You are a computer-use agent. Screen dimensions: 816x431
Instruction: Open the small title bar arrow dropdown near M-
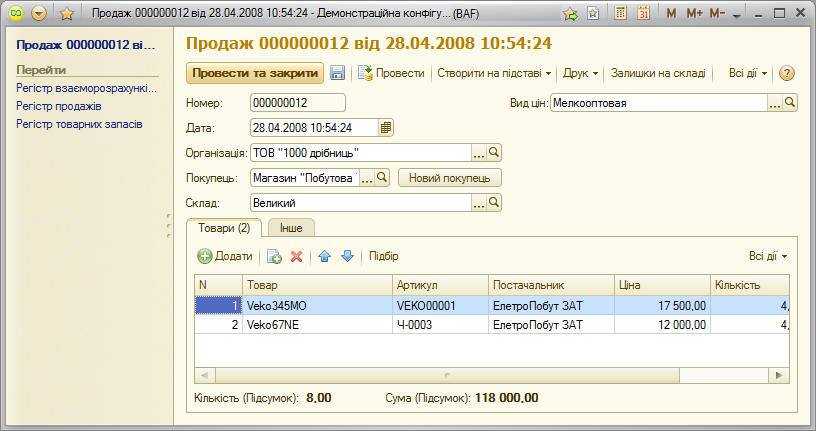tap(736, 16)
